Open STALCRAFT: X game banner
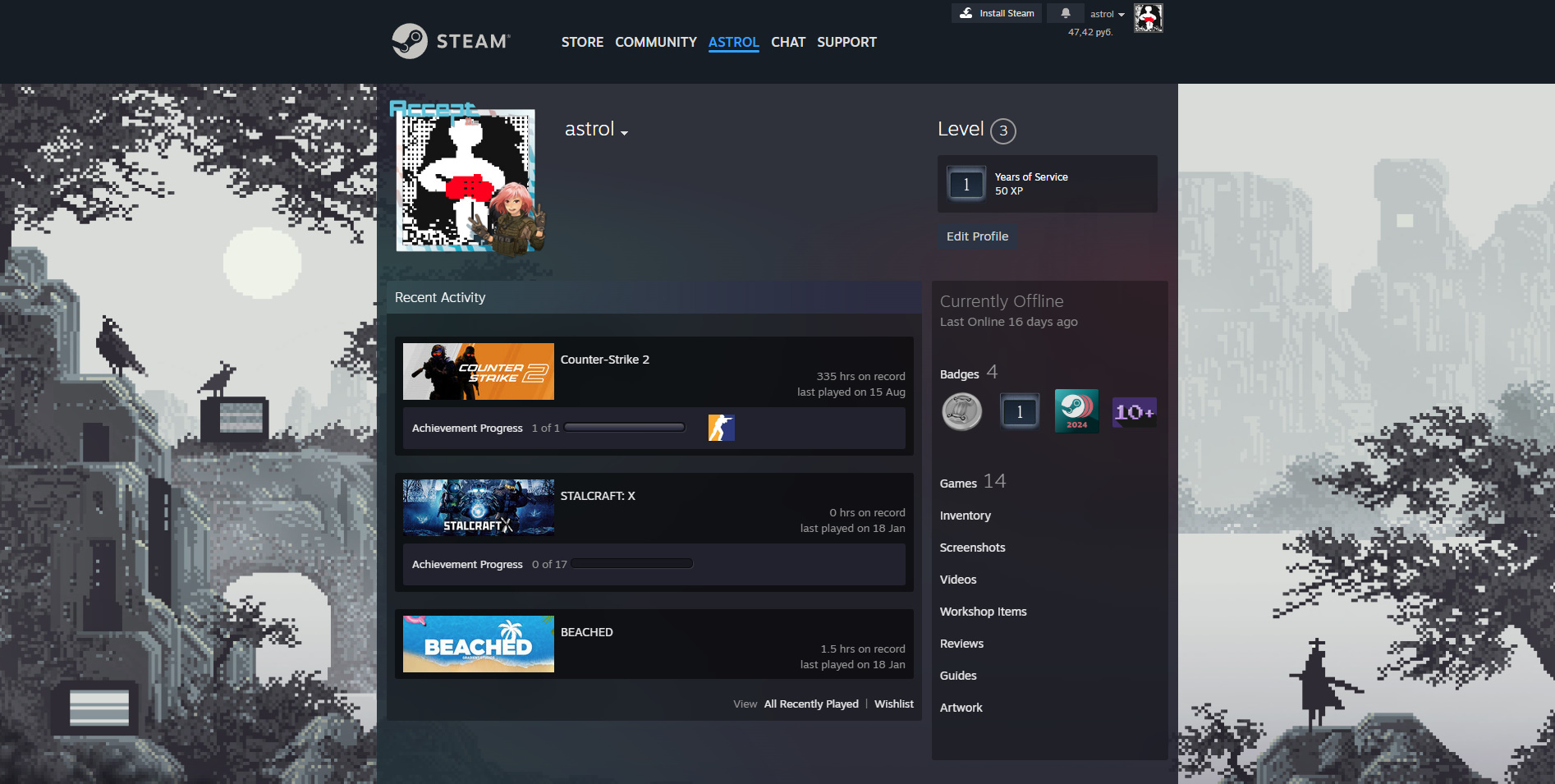 (479, 507)
